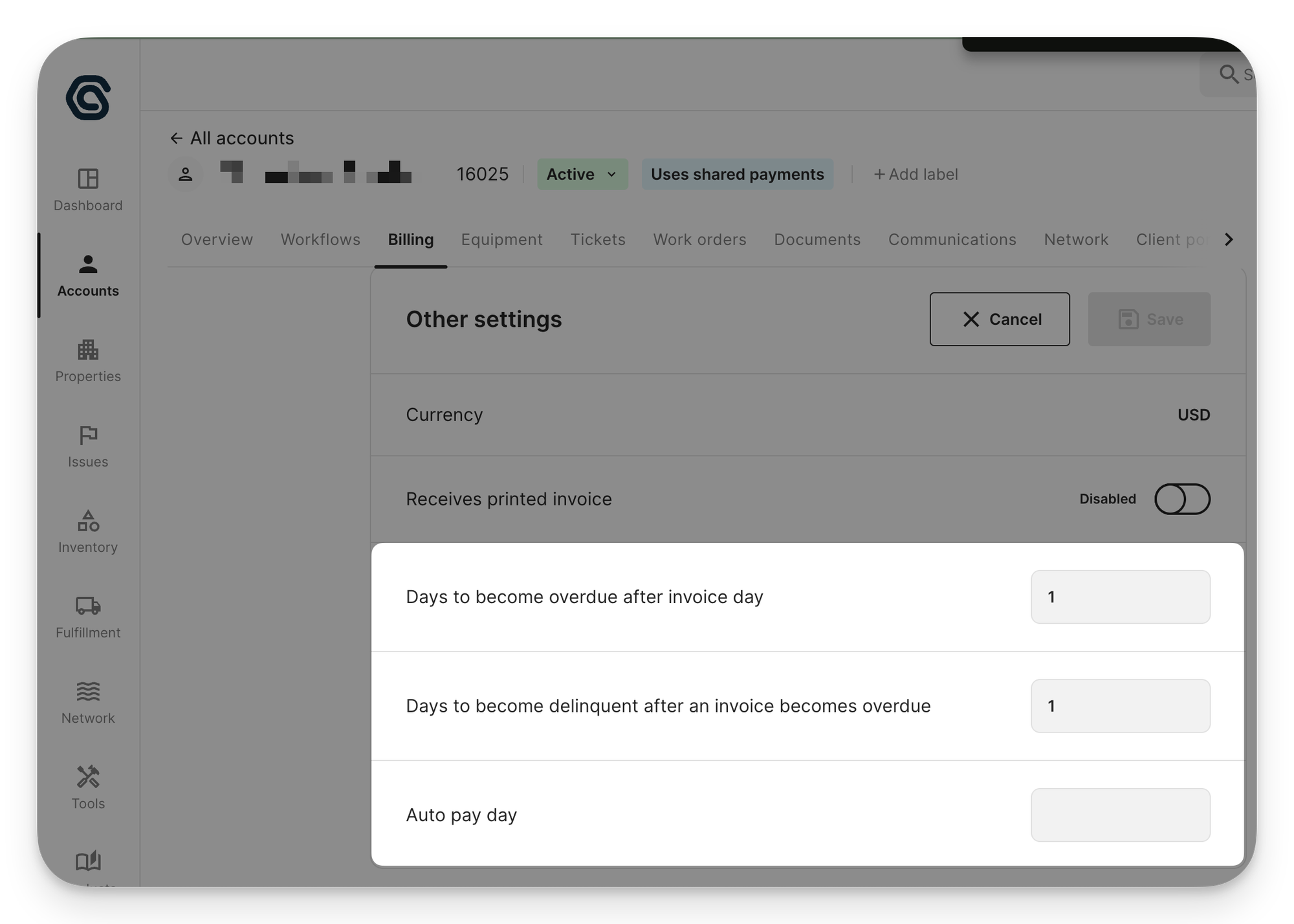Screen dimensions: 1294x924
Task: Click Add label next to account
Action: click(916, 174)
